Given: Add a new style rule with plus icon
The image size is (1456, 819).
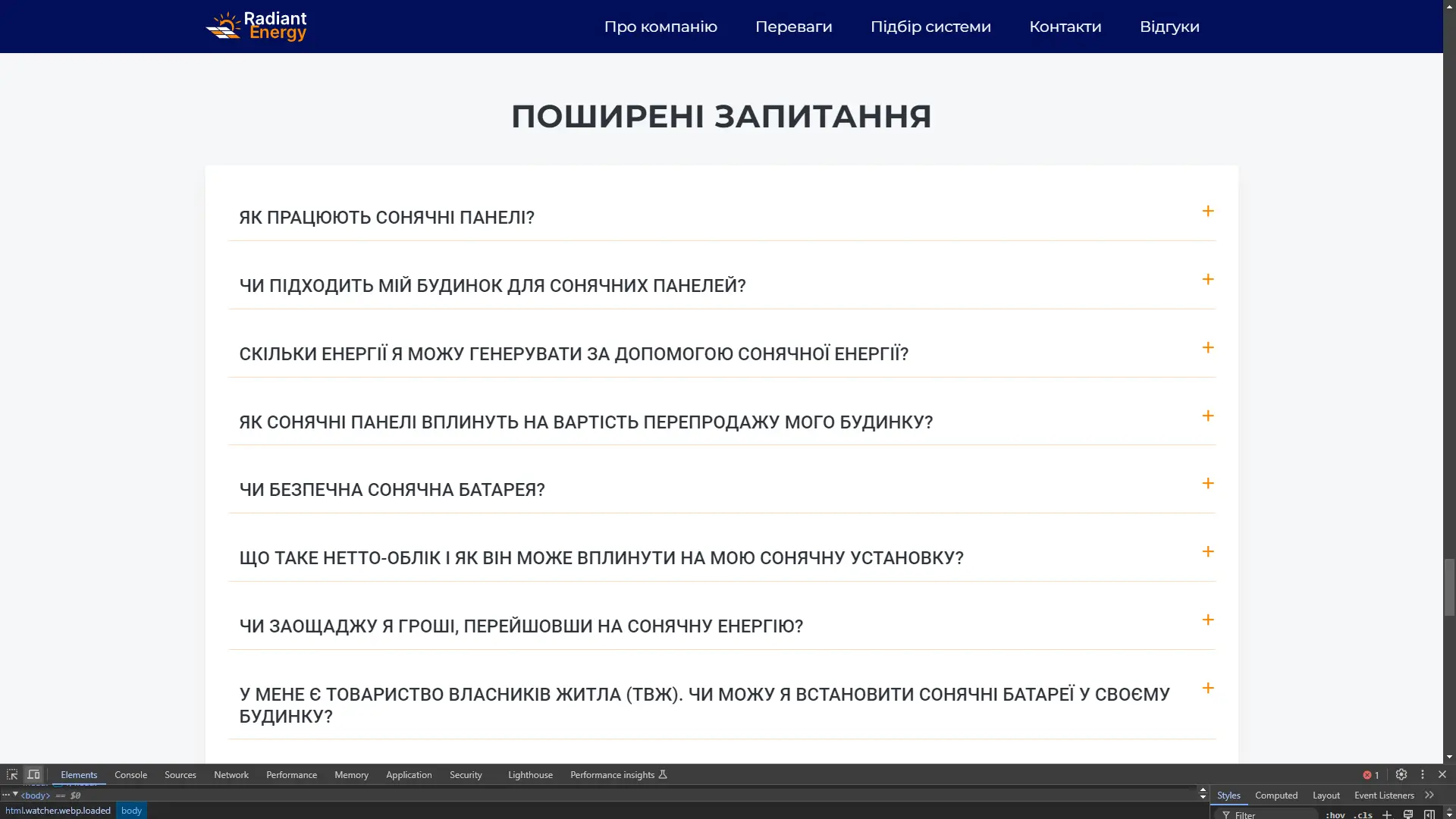Looking at the screenshot, I should (1386, 814).
